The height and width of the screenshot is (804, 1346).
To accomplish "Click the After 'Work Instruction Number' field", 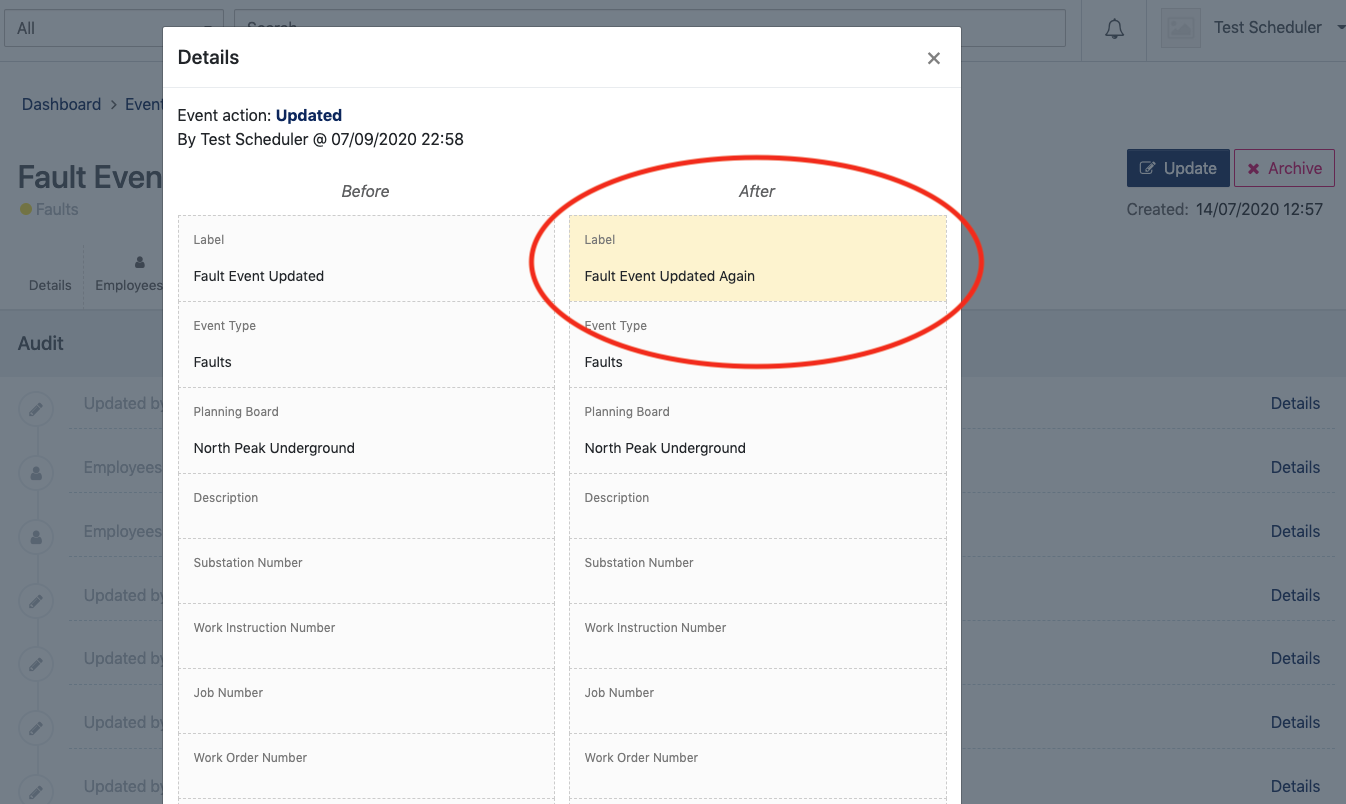I will point(758,636).
